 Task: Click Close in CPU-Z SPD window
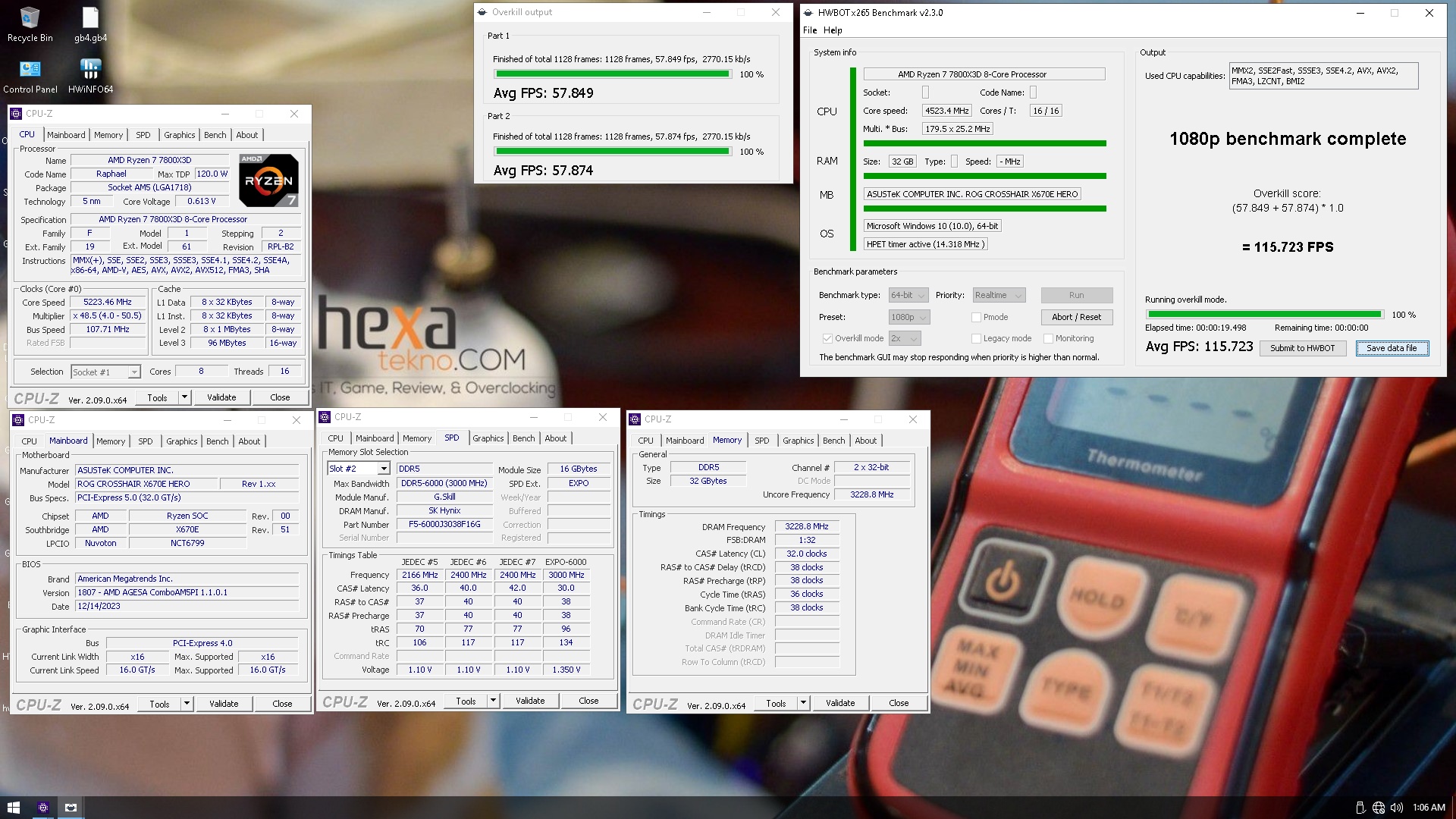[588, 701]
